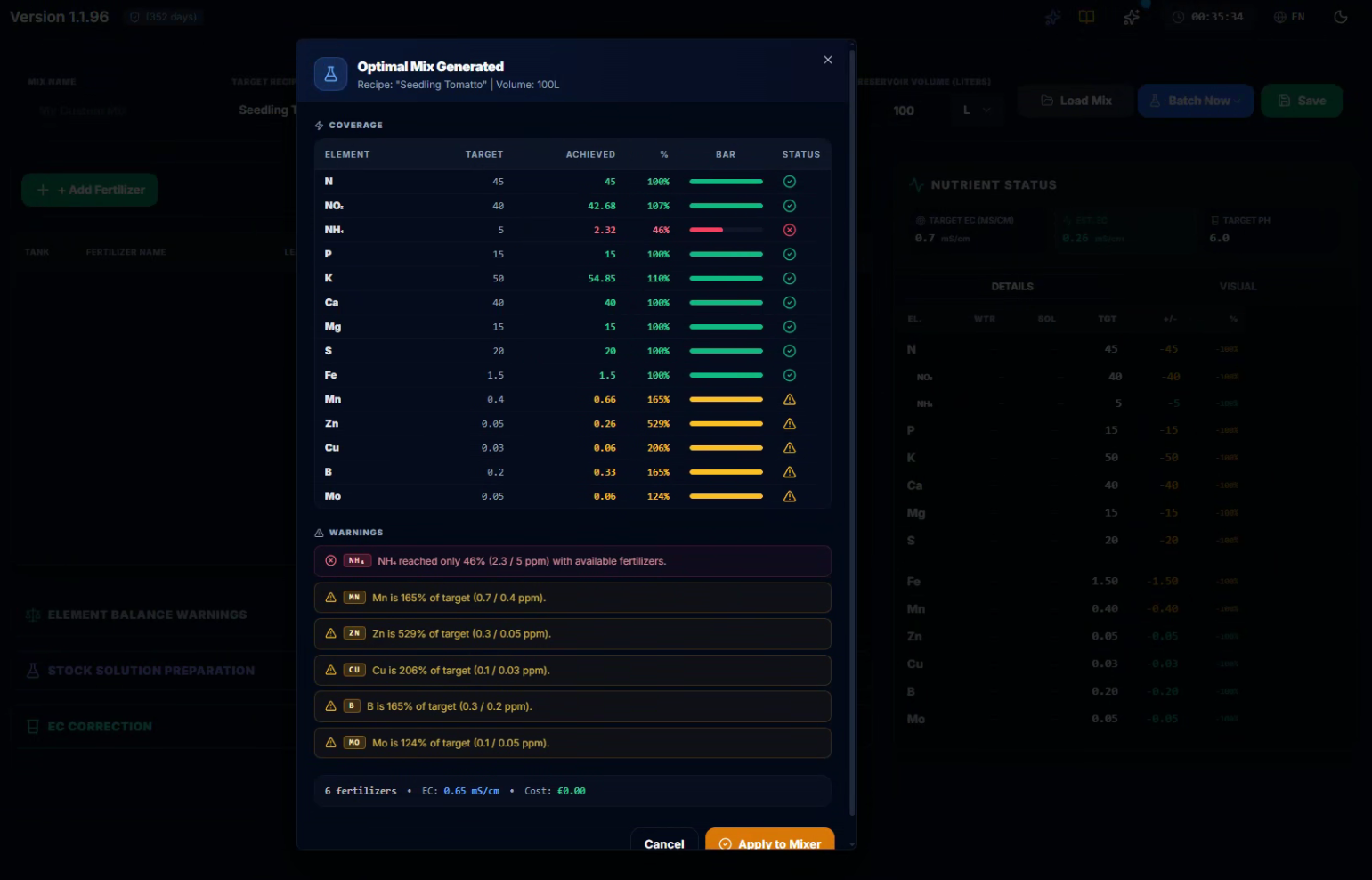Click the EC value "0.65 mS/cm"

472,791
